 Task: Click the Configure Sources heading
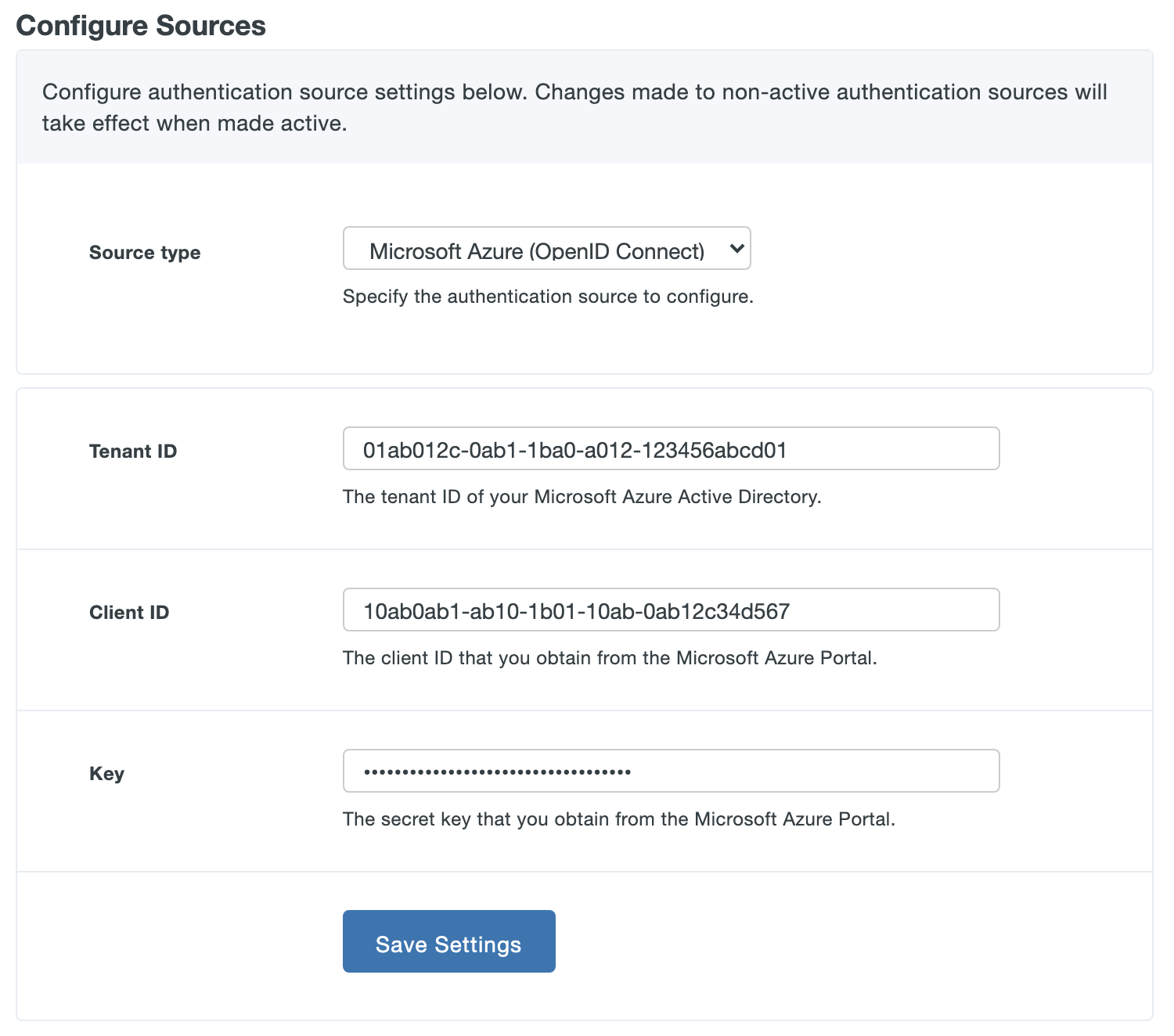point(142,24)
